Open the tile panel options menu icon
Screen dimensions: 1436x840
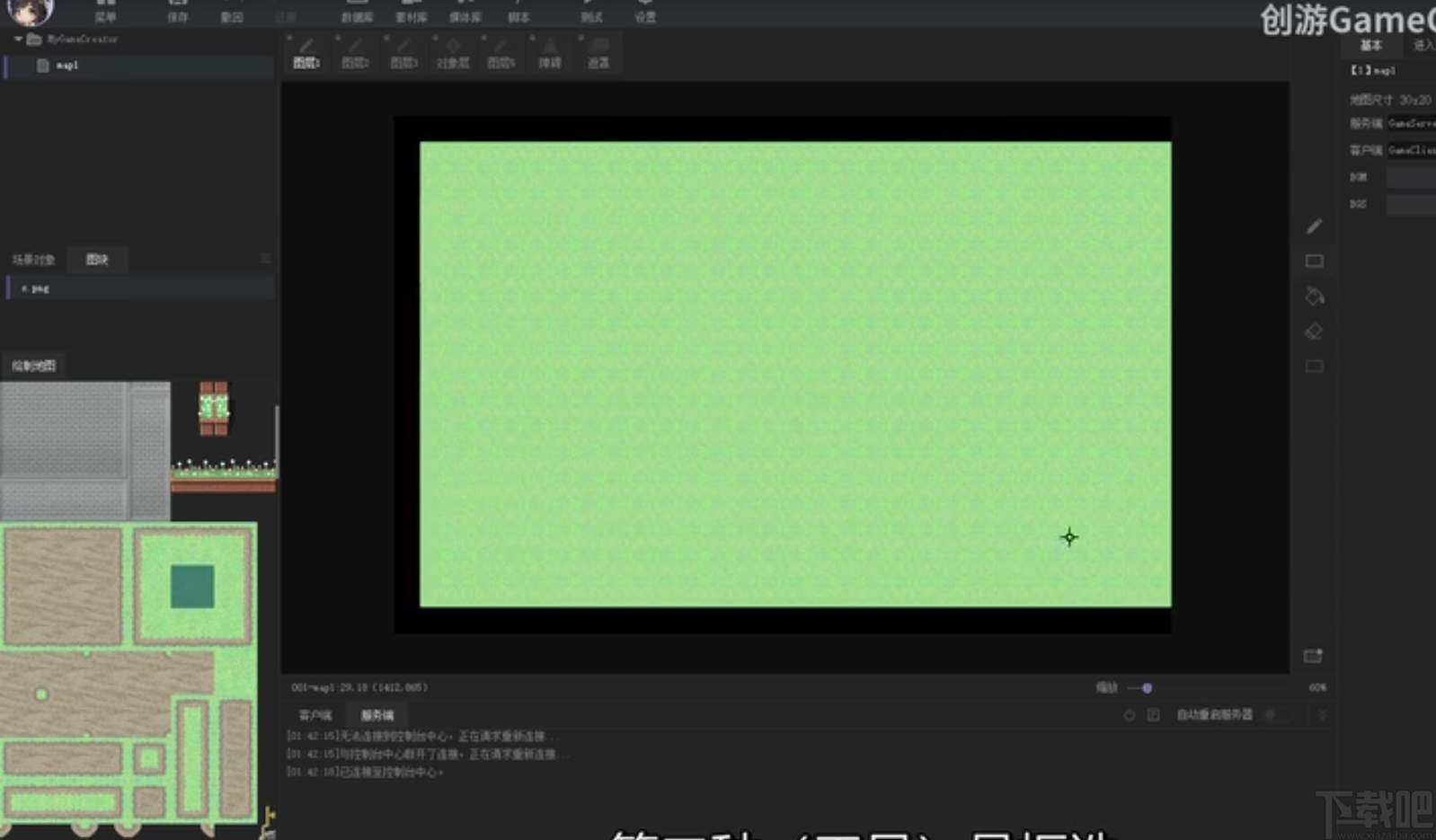tap(265, 259)
